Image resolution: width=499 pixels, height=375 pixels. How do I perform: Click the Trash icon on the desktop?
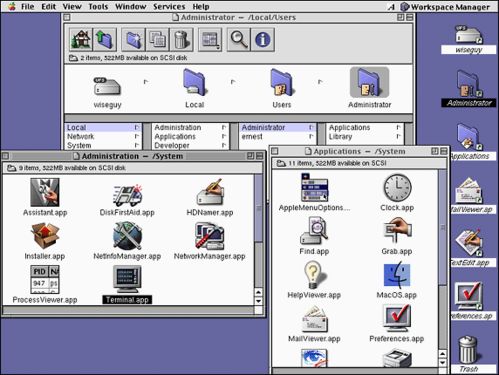[469, 349]
